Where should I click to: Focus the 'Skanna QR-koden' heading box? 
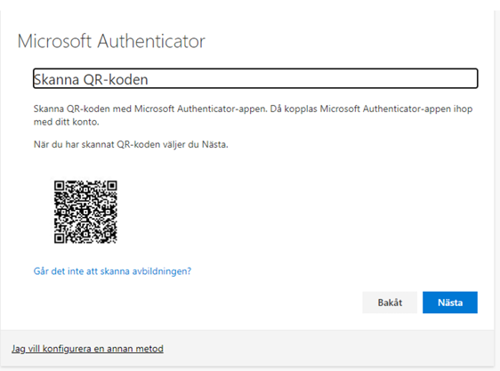[x=255, y=79]
